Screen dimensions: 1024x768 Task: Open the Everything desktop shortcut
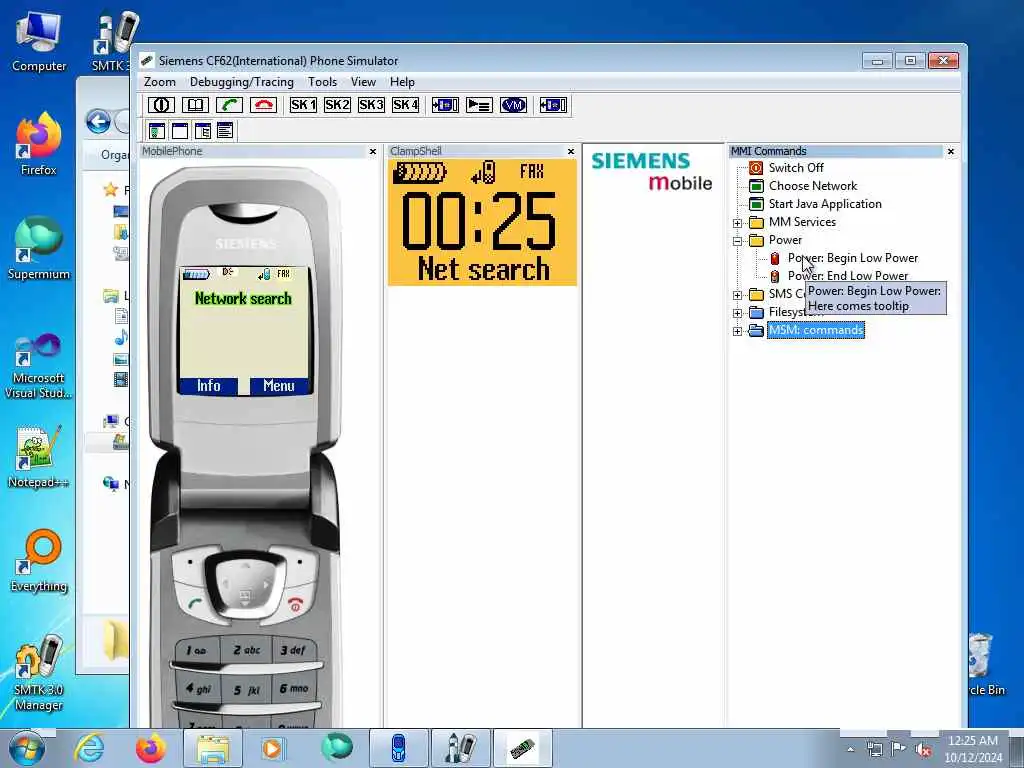point(39,562)
